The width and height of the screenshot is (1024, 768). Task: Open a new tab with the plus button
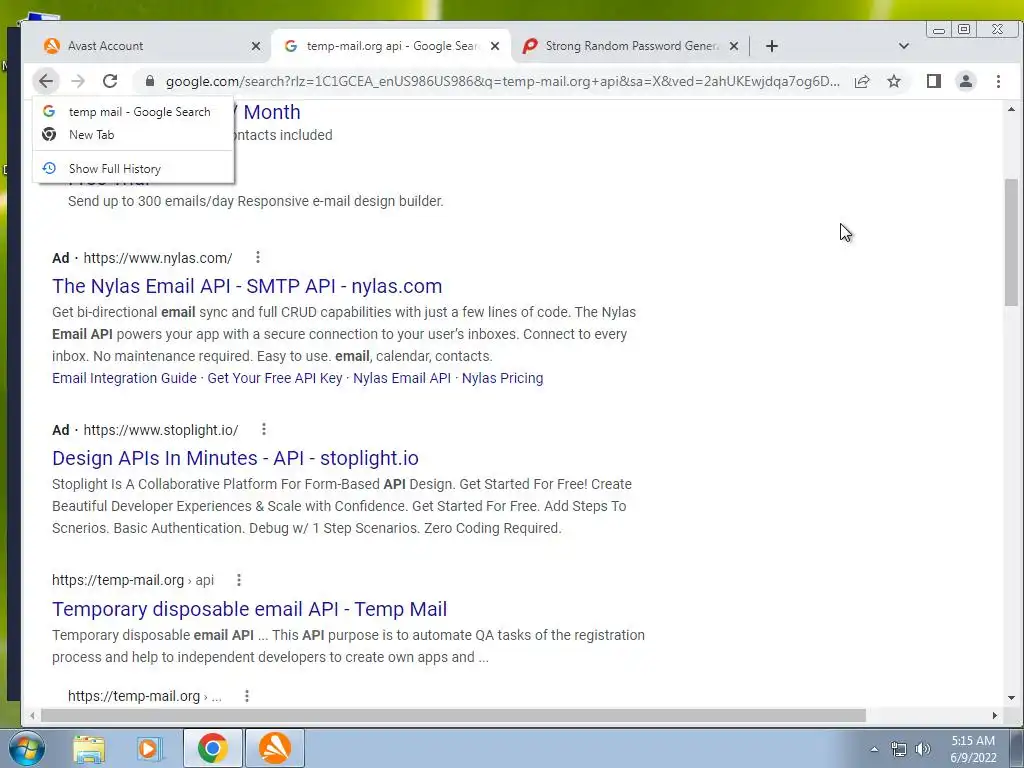(x=772, y=46)
